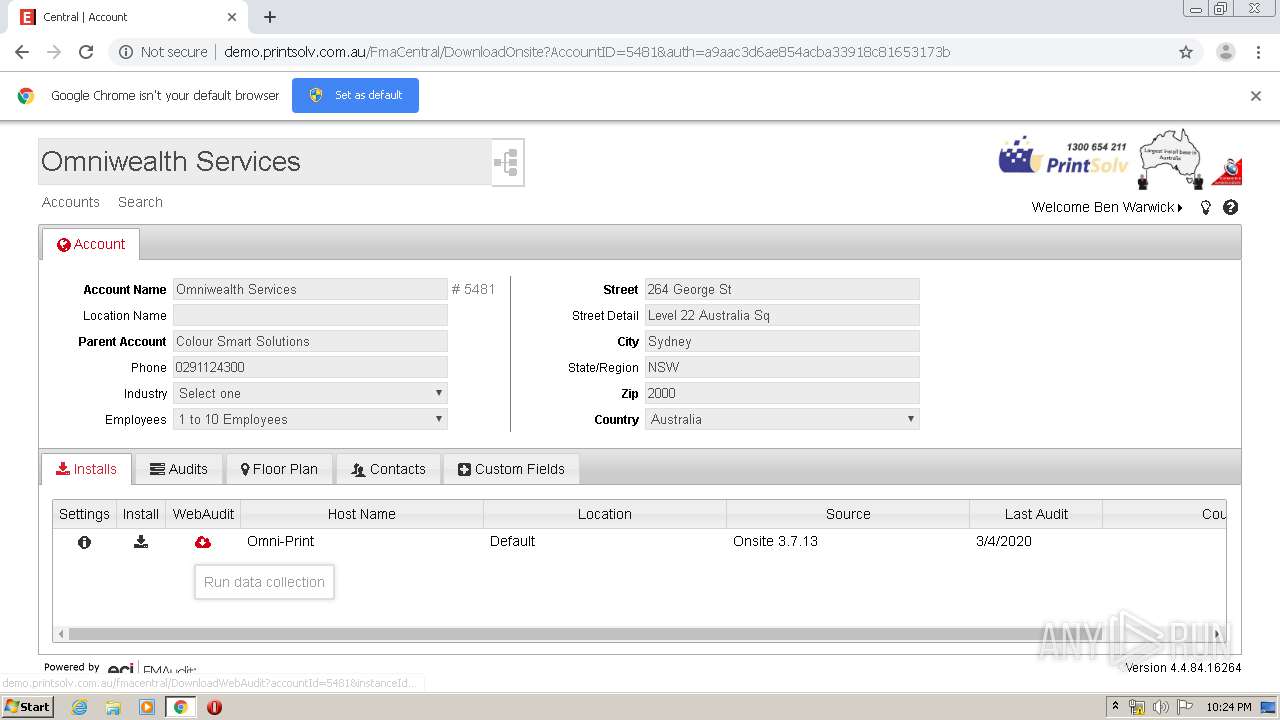Open the Windows Start menu
Screen dimensions: 1280x720
[28, 707]
